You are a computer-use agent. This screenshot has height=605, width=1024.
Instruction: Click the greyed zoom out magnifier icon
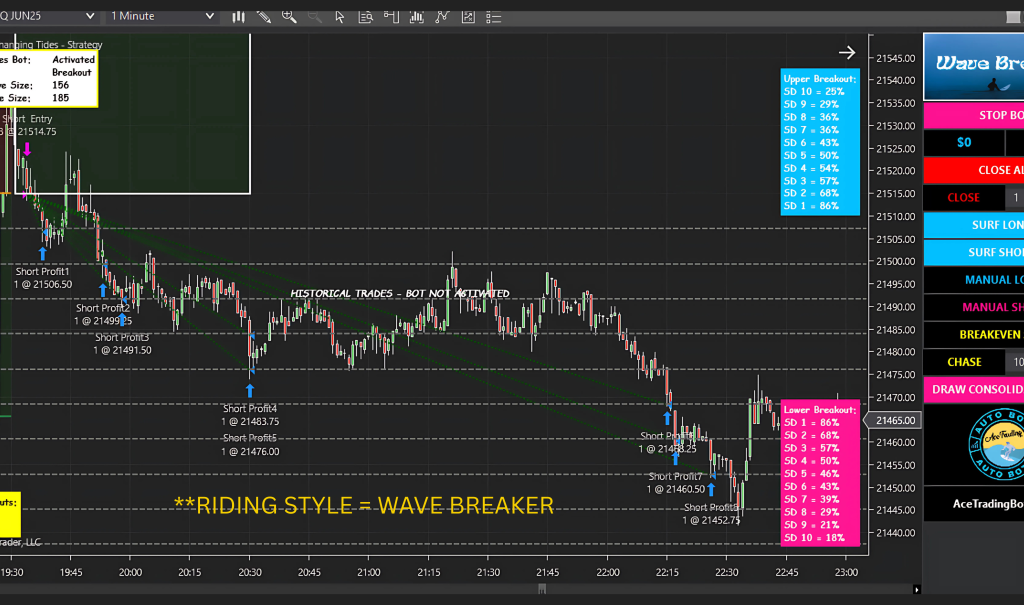tap(315, 17)
